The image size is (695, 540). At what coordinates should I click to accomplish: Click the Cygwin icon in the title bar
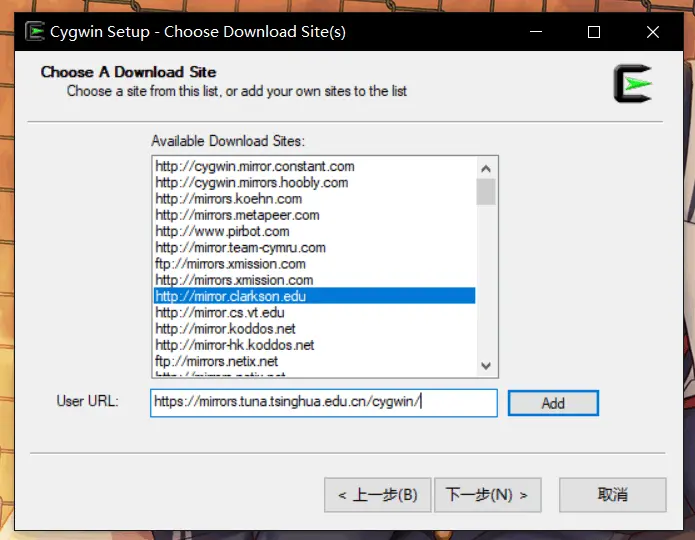tap(35, 31)
